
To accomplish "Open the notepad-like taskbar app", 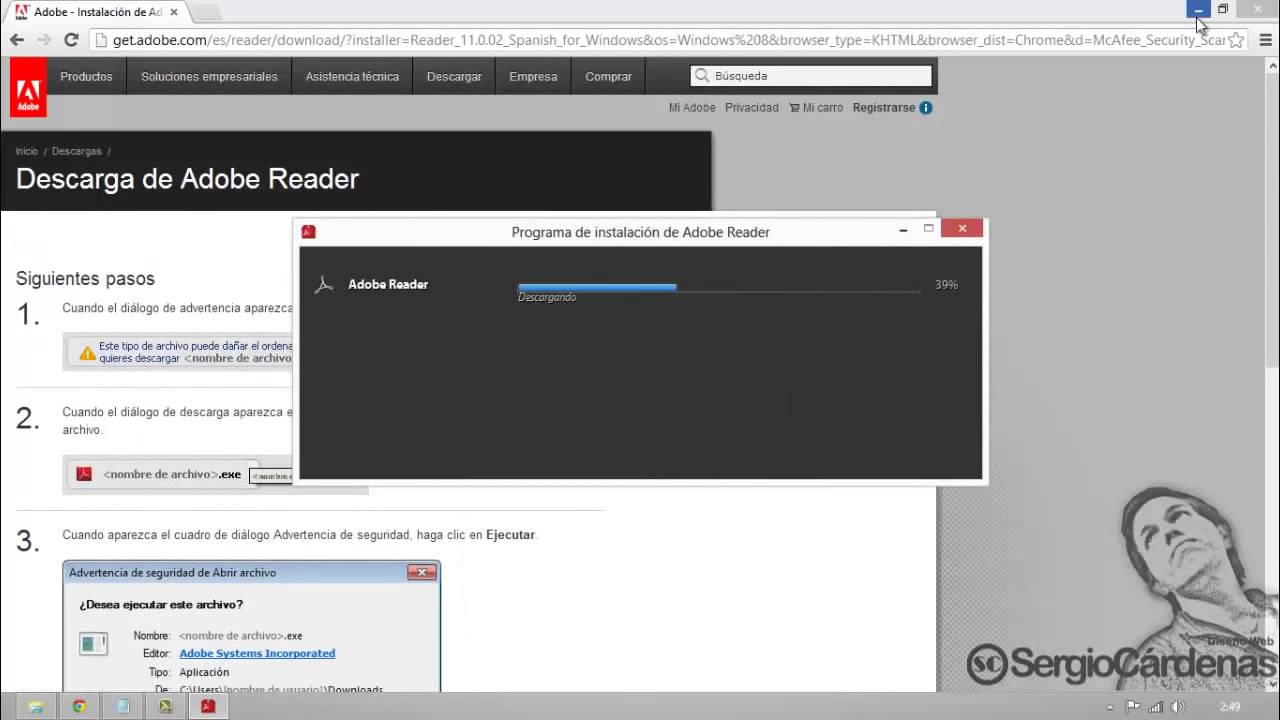I will [122, 706].
